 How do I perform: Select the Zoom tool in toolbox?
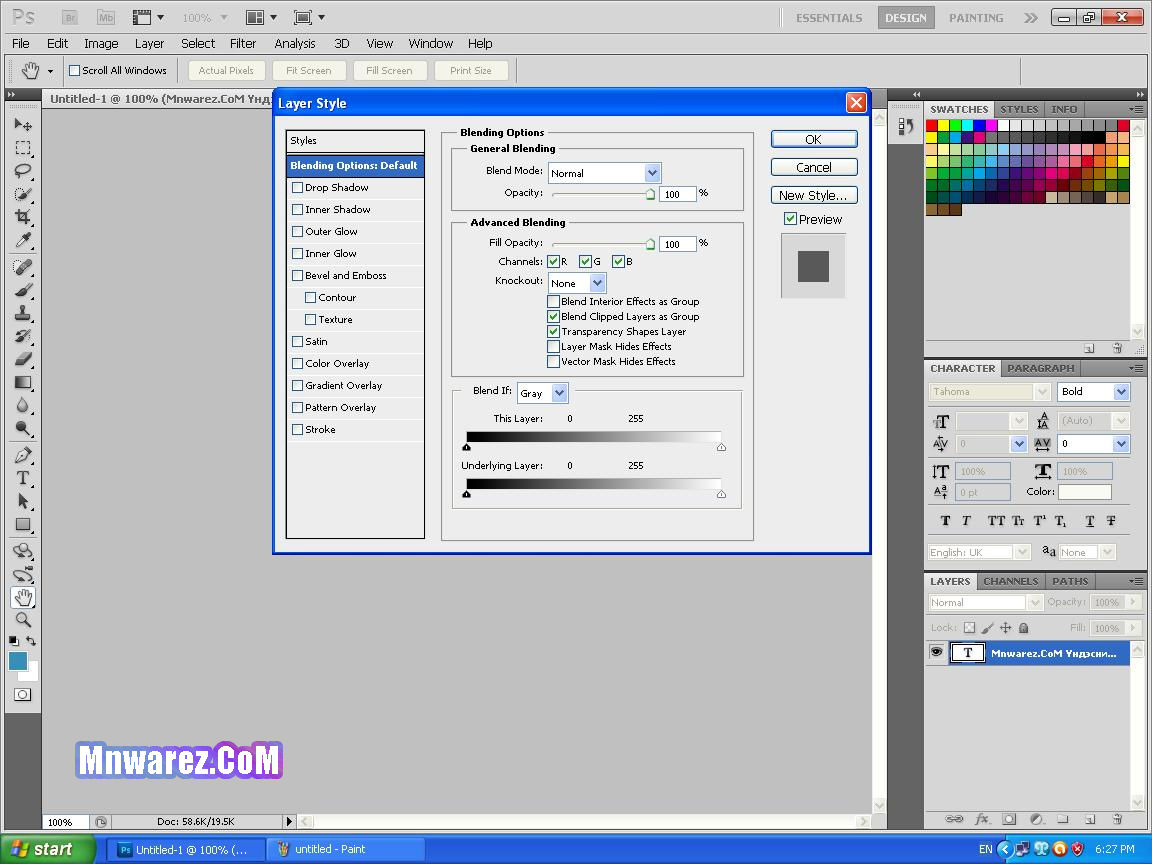pos(23,619)
